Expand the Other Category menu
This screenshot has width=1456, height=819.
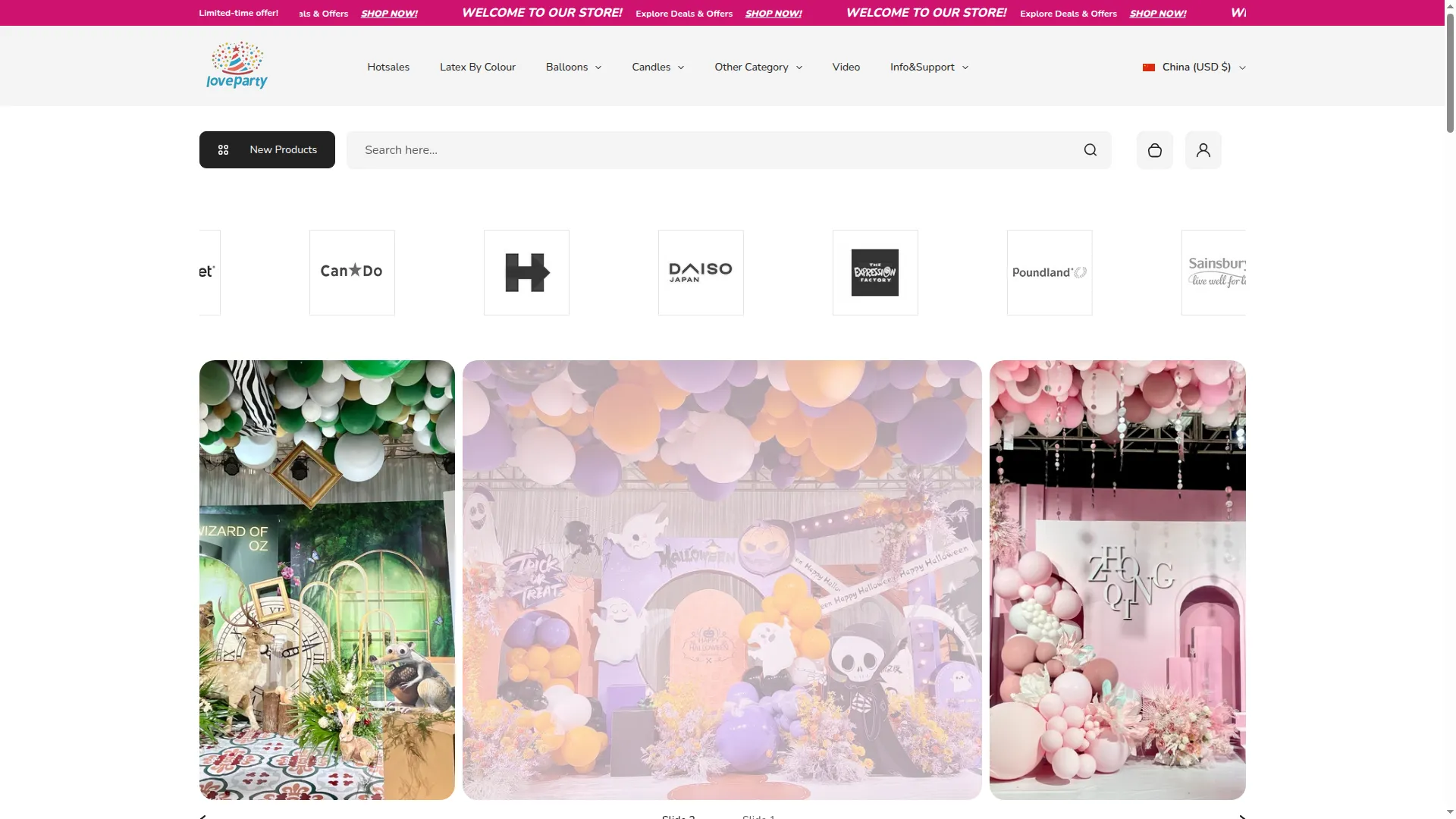pos(758,67)
